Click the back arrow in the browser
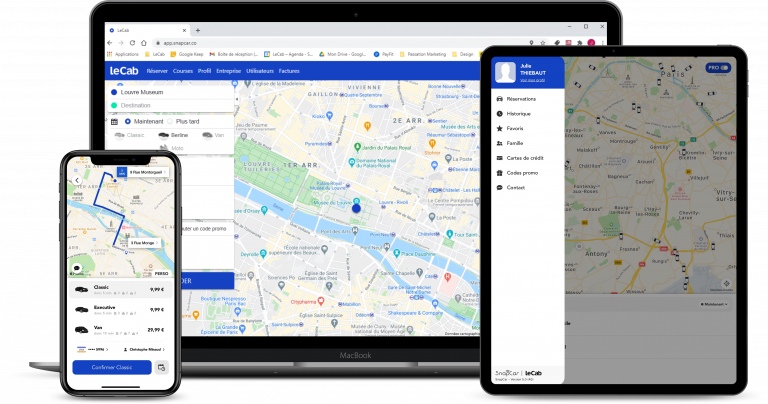Screen dimensions: 768x404 [110, 43]
